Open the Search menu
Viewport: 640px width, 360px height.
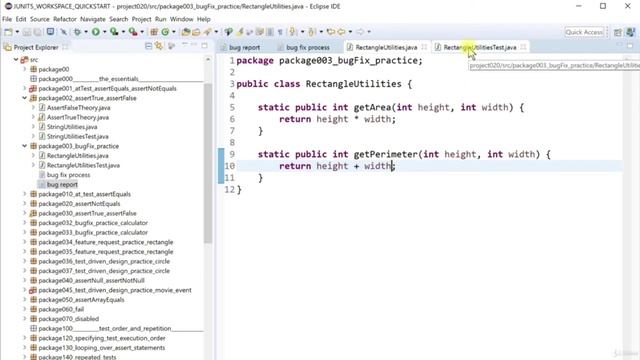(x=119, y=19)
